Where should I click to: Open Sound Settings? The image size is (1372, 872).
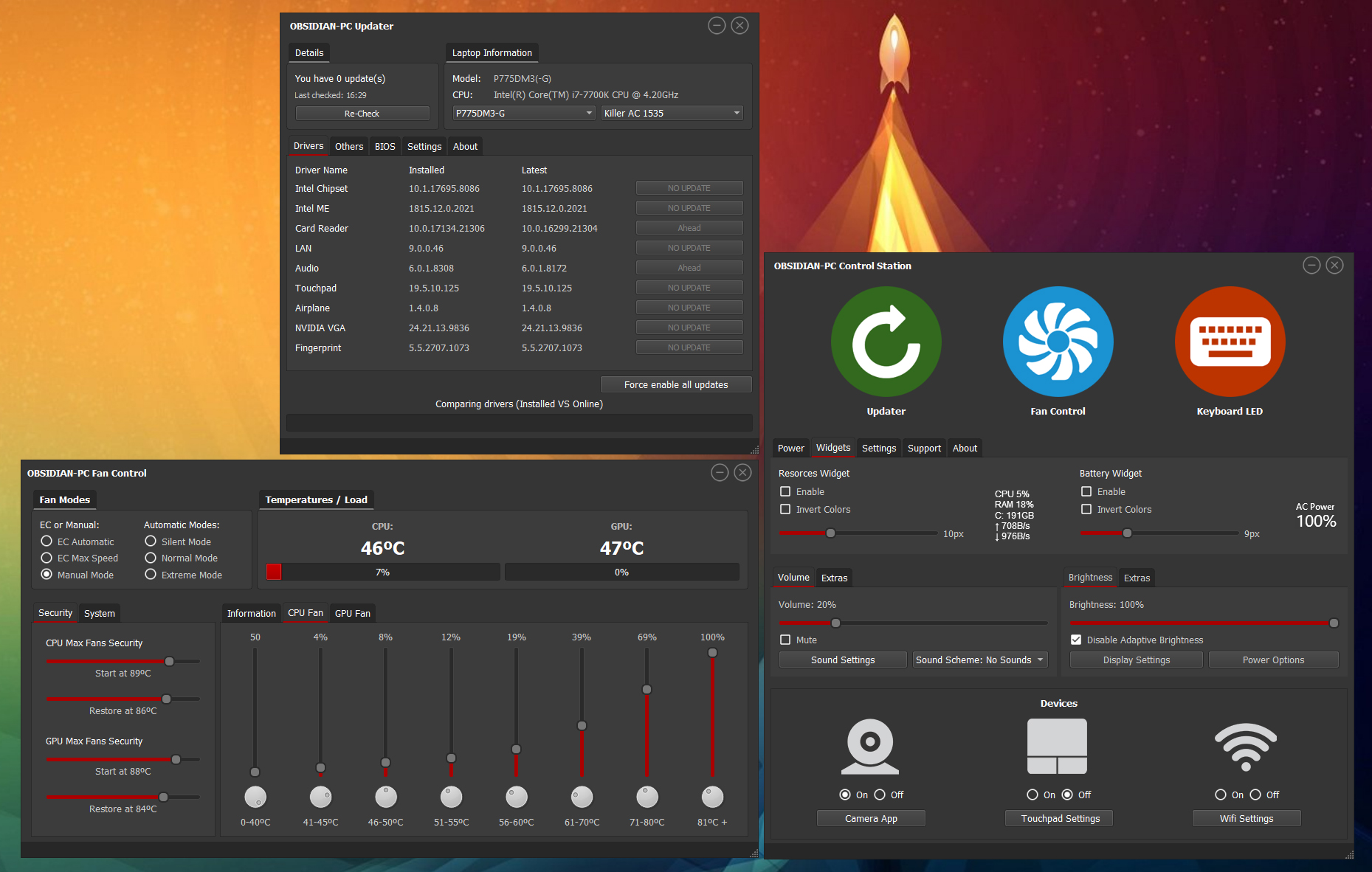843,660
